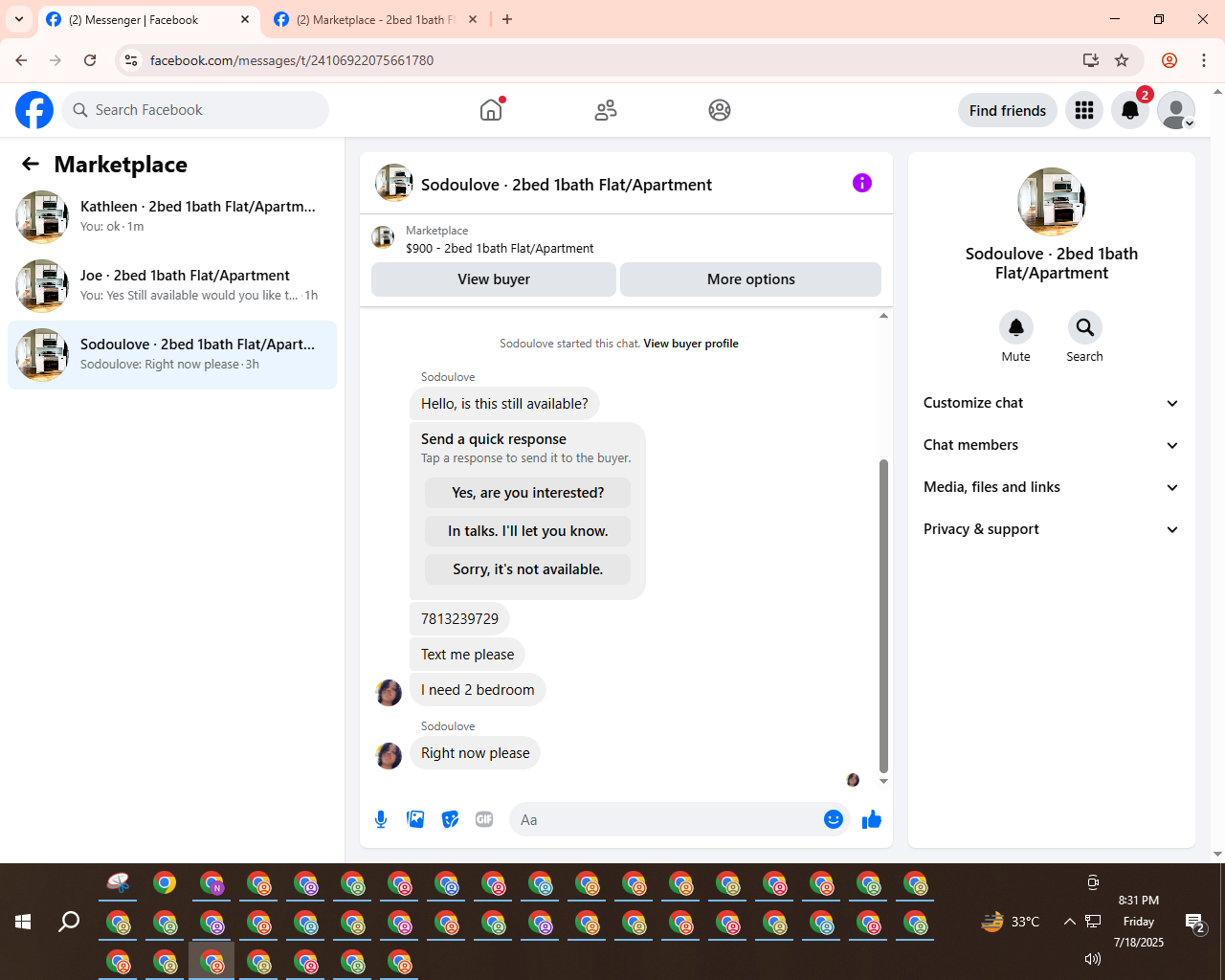Open account profile avatar menu
Screen dimensions: 1225x980
click(x=1176, y=110)
